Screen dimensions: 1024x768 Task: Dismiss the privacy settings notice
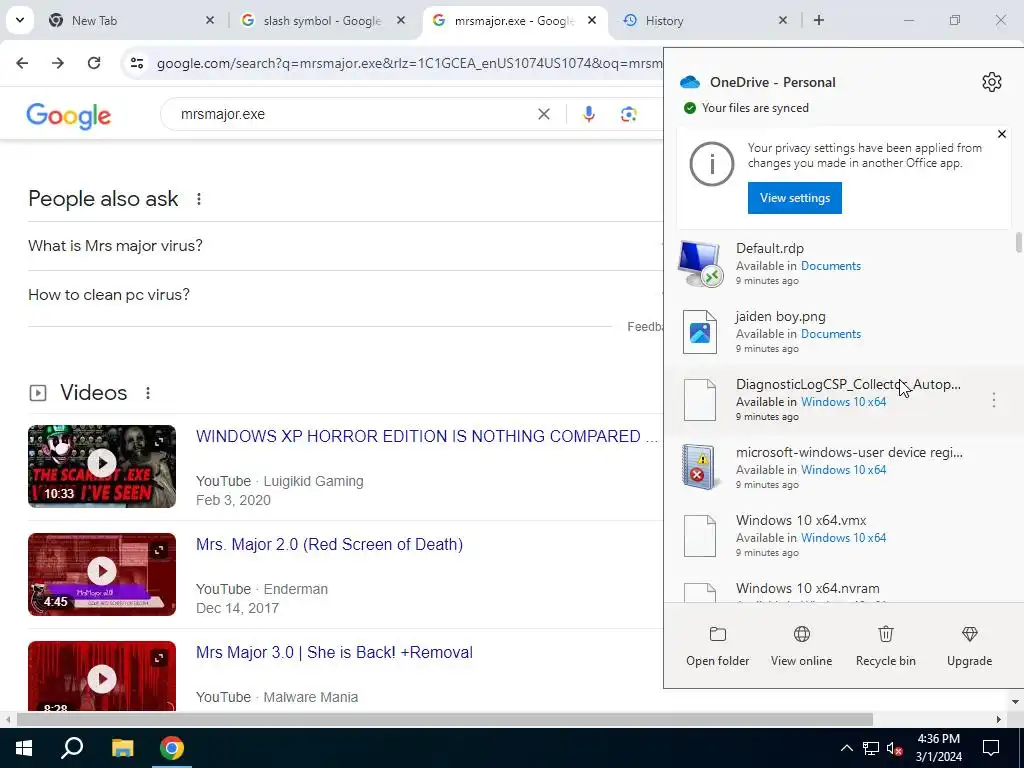[1002, 134]
